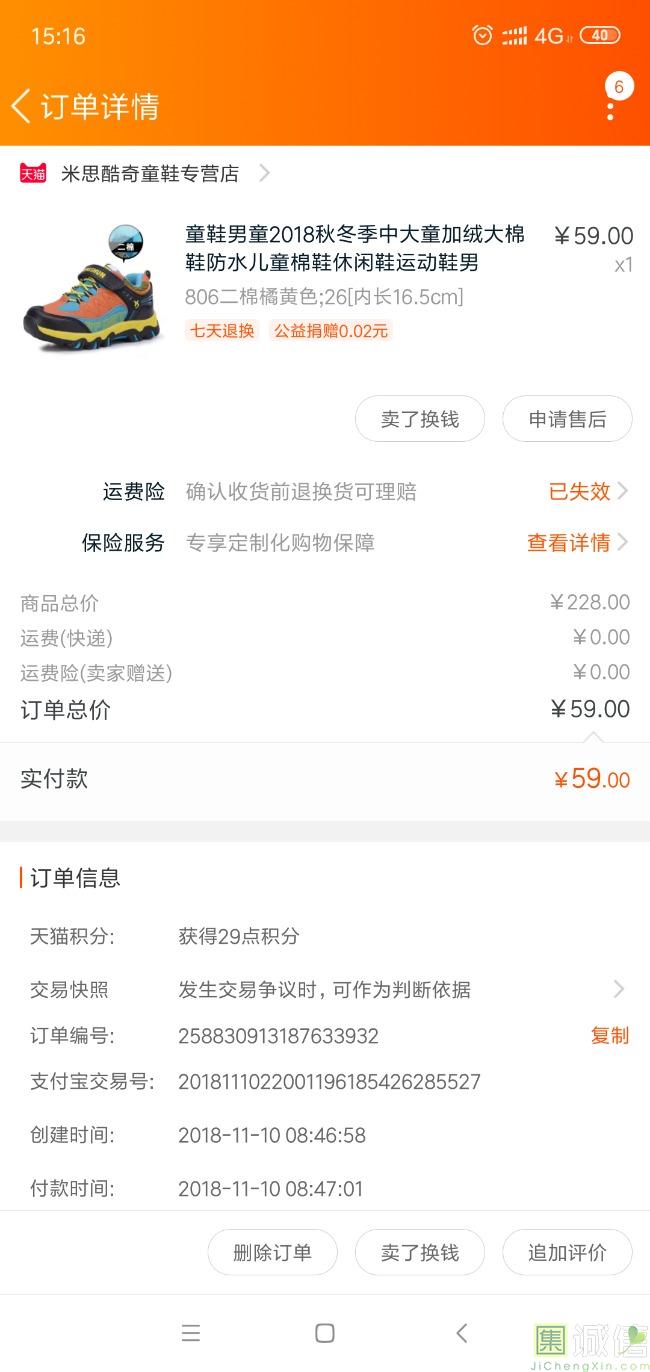The height and width of the screenshot is (1372, 650).
Task: Open the product title 童鞋男童2018秋冬季
Action: pos(355,248)
